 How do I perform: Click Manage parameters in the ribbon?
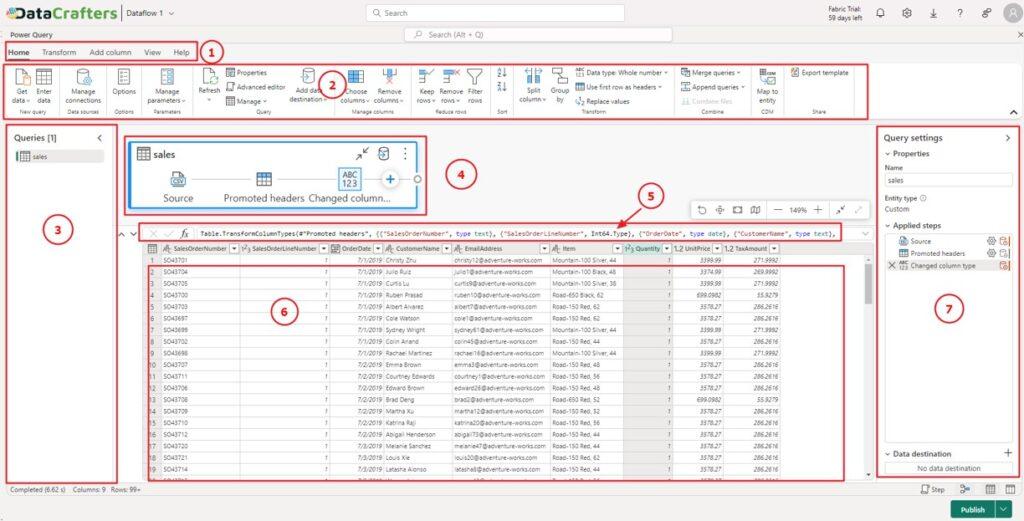(x=167, y=86)
